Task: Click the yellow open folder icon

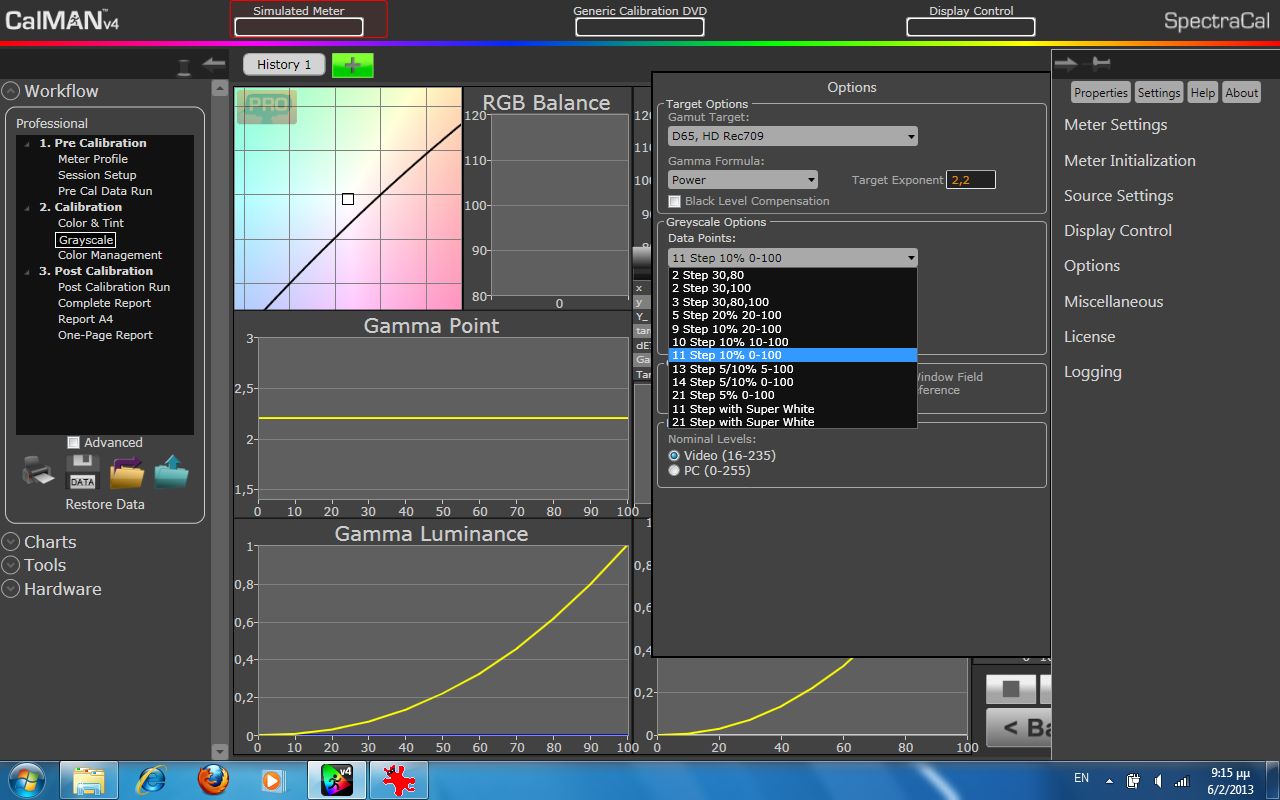Action: (127, 472)
